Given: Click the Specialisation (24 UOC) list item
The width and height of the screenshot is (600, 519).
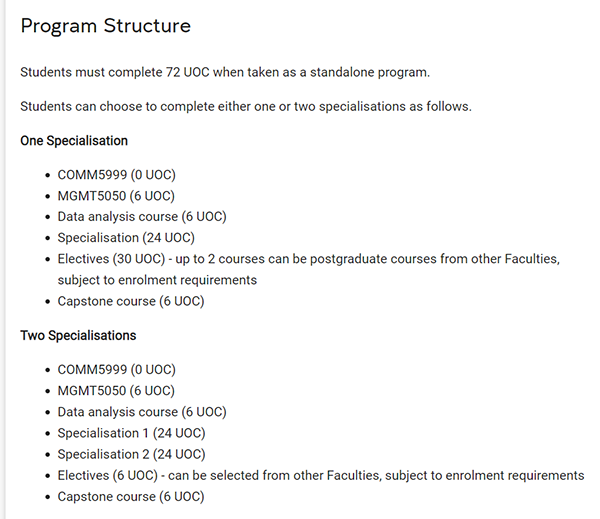Looking at the screenshot, I should click(126, 238).
